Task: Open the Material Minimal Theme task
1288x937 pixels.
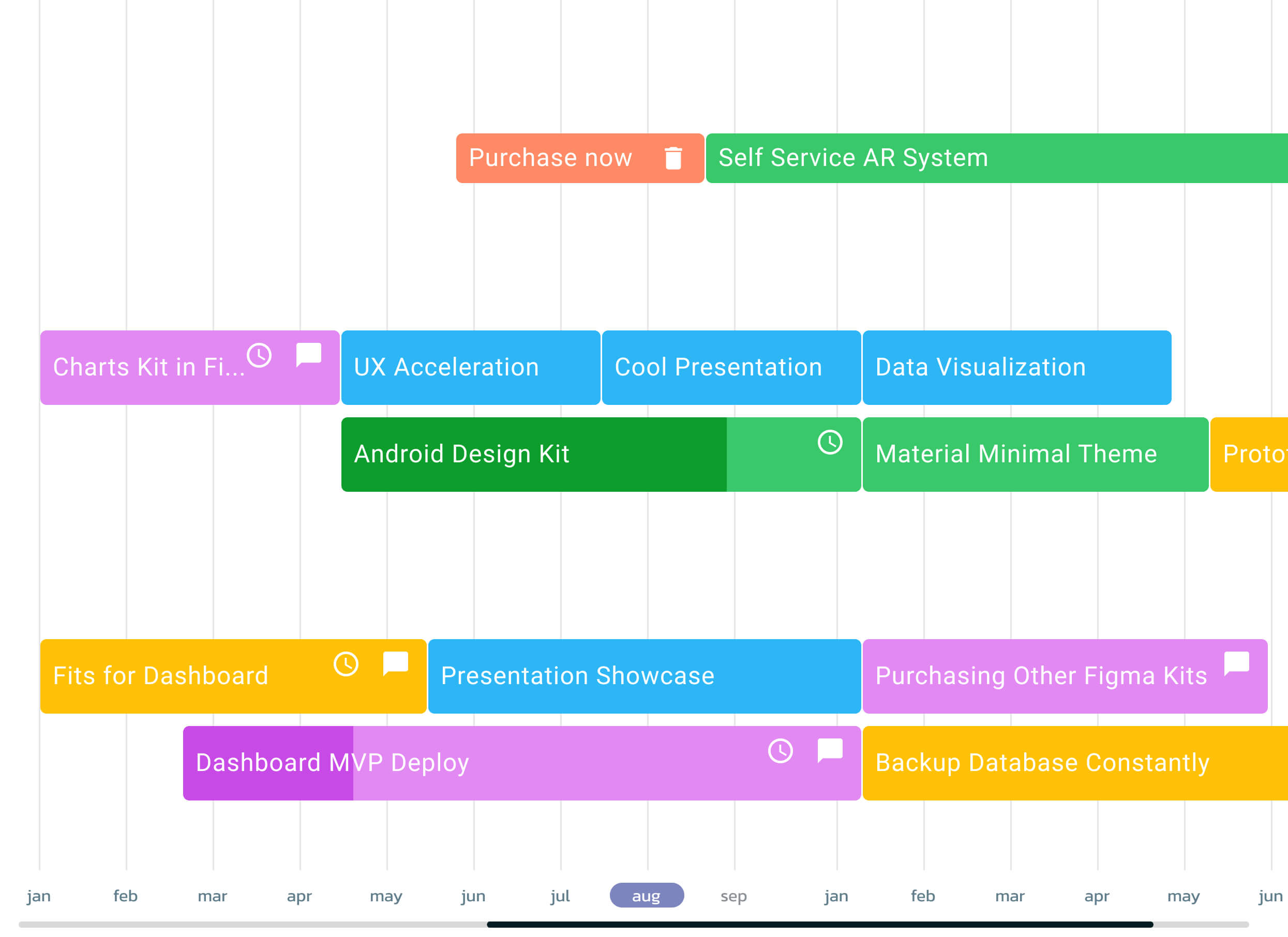Action: (1035, 455)
